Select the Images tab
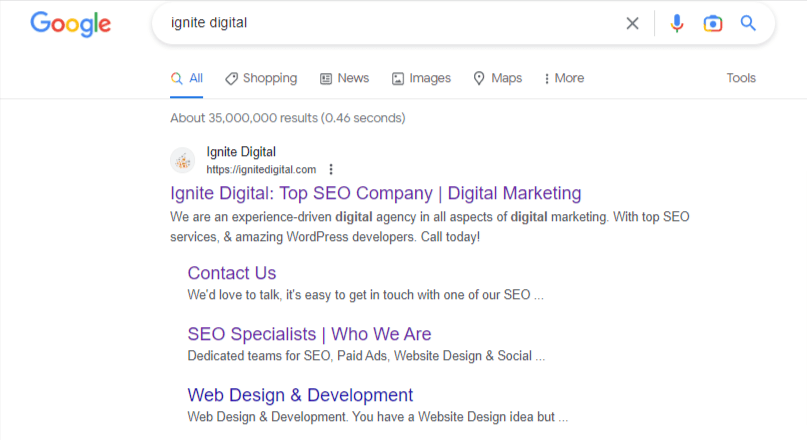Screen dimensions: 807x440 click(x=421, y=78)
